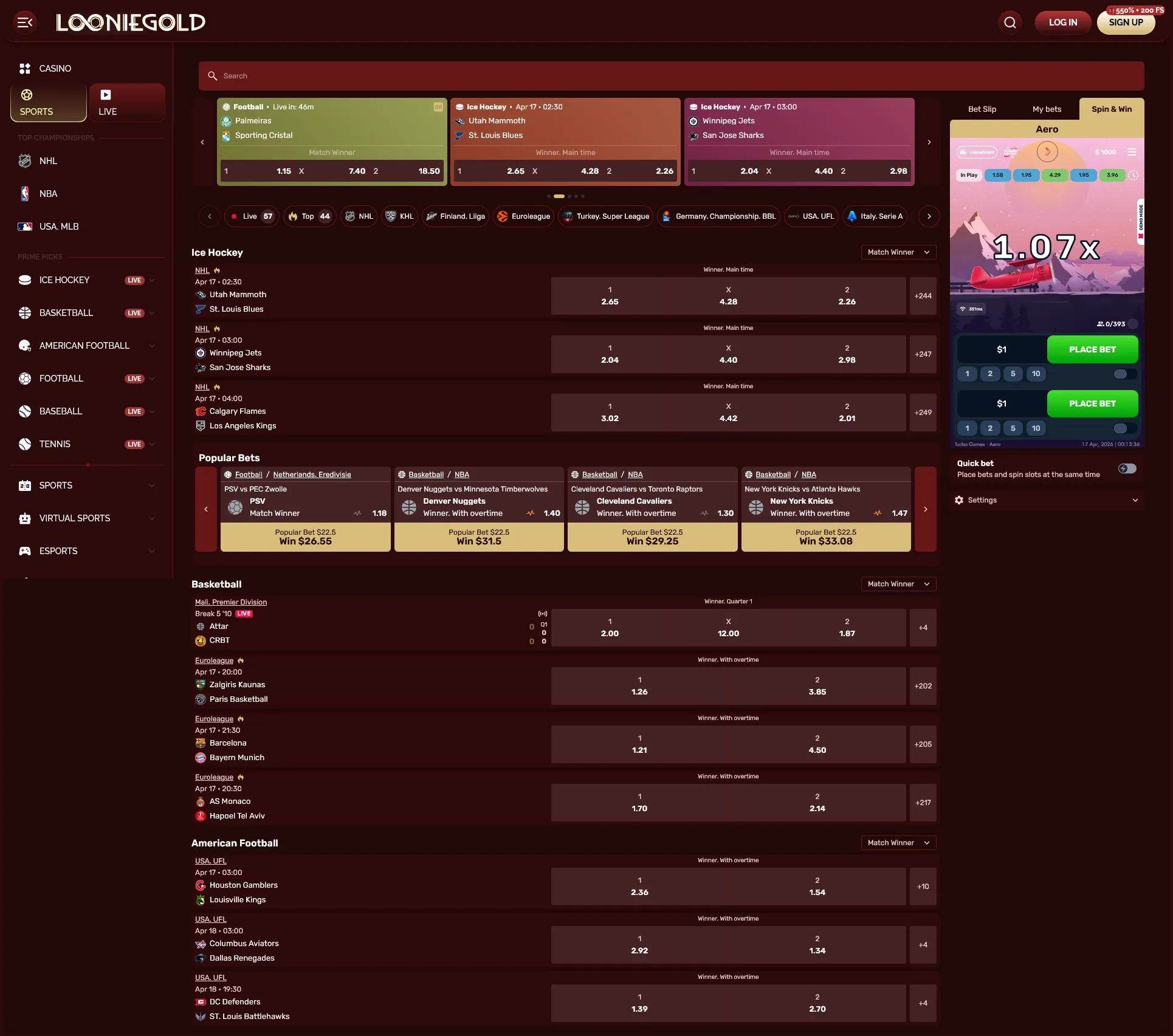Screen dimensions: 1173x1036
Task: Click first green PLACE BET button
Action: 1092,349
